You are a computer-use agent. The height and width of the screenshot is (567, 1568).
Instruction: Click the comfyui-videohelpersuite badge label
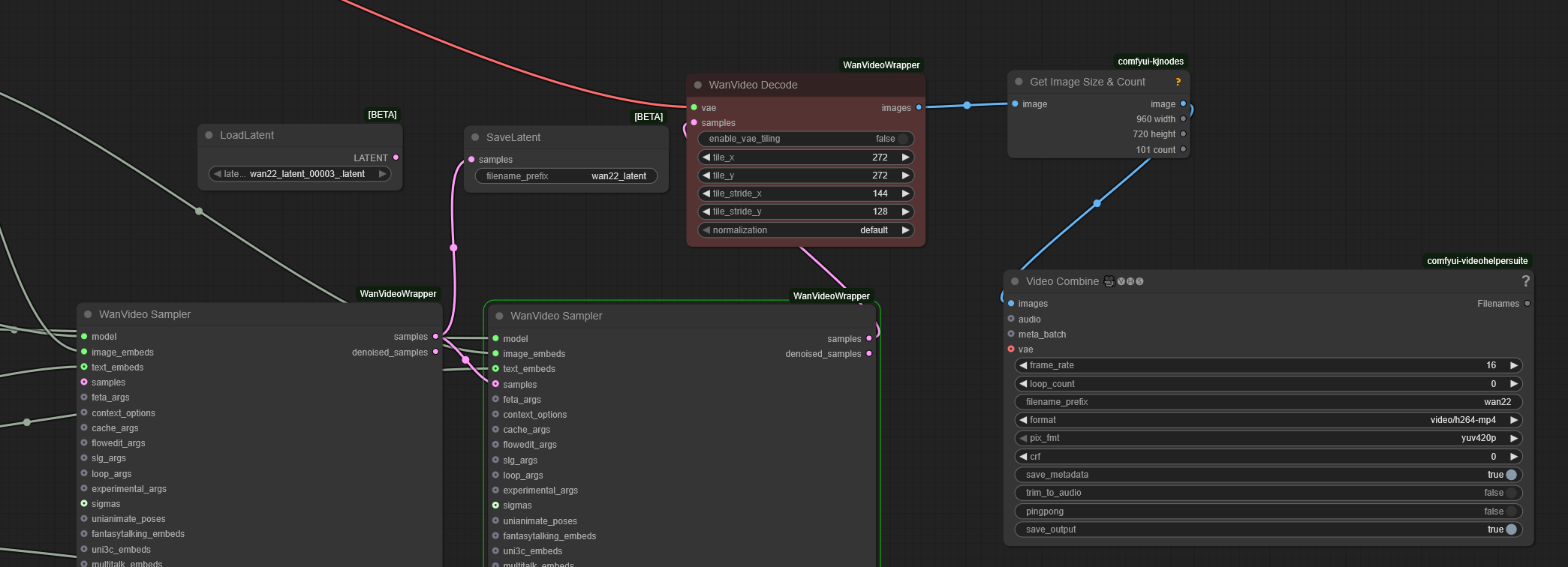click(x=1476, y=261)
